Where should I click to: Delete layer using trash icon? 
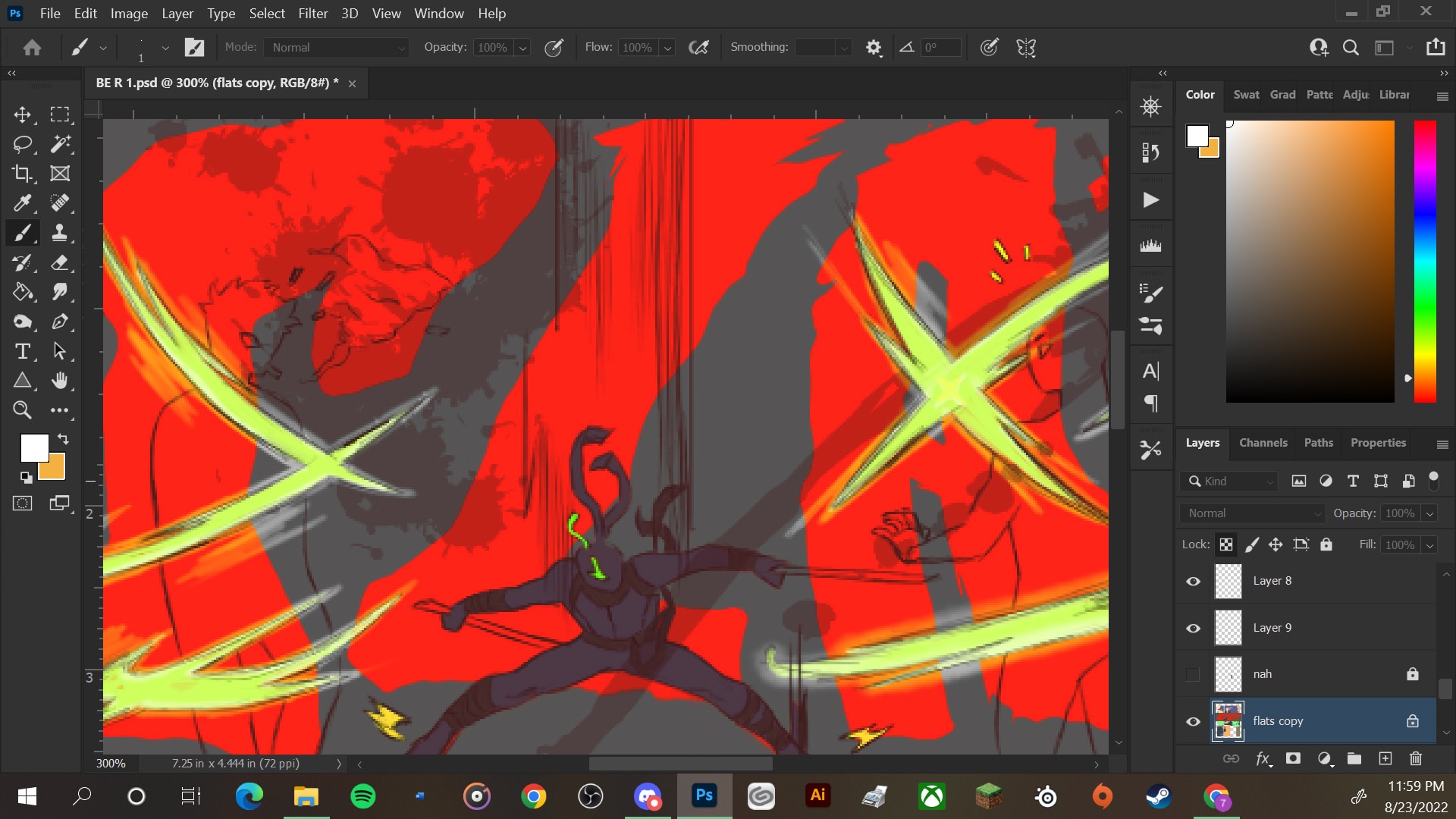[x=1415, y=758]
